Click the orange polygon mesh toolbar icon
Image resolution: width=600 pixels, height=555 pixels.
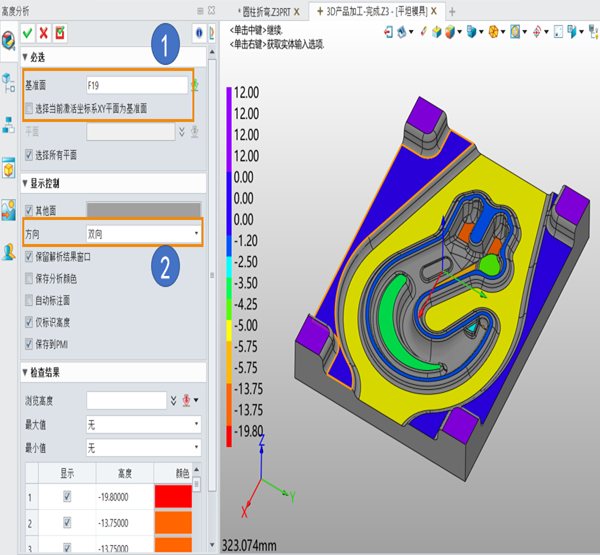pyautogui.click(x=493, y=32)
